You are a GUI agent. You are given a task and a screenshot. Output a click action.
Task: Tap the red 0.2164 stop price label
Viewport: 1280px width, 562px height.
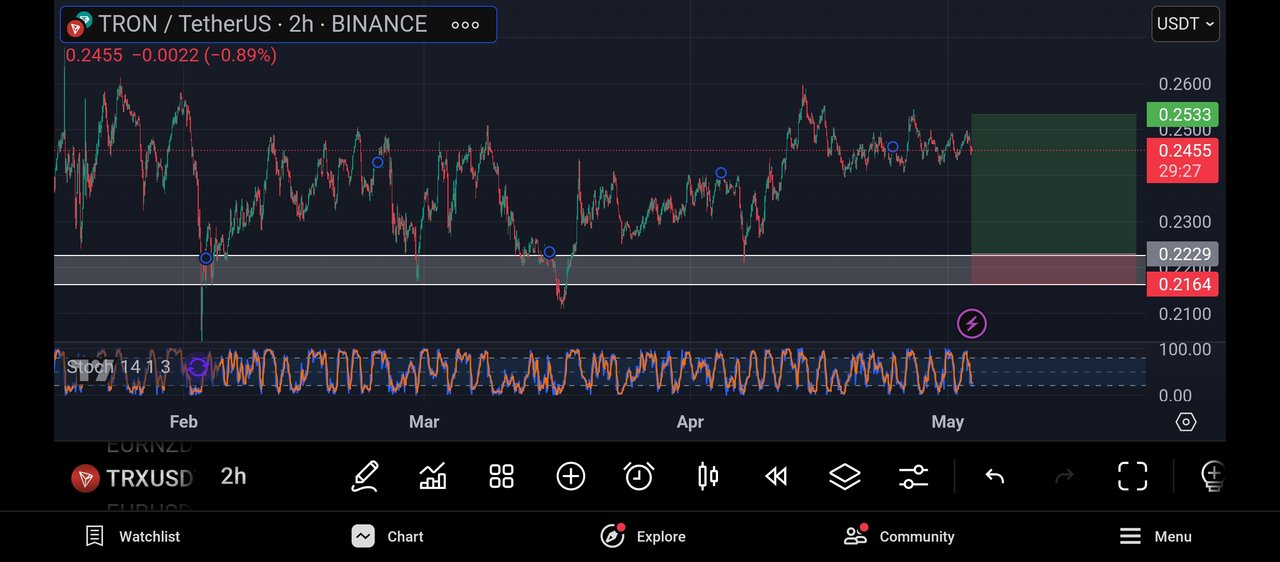point(1182,284)
